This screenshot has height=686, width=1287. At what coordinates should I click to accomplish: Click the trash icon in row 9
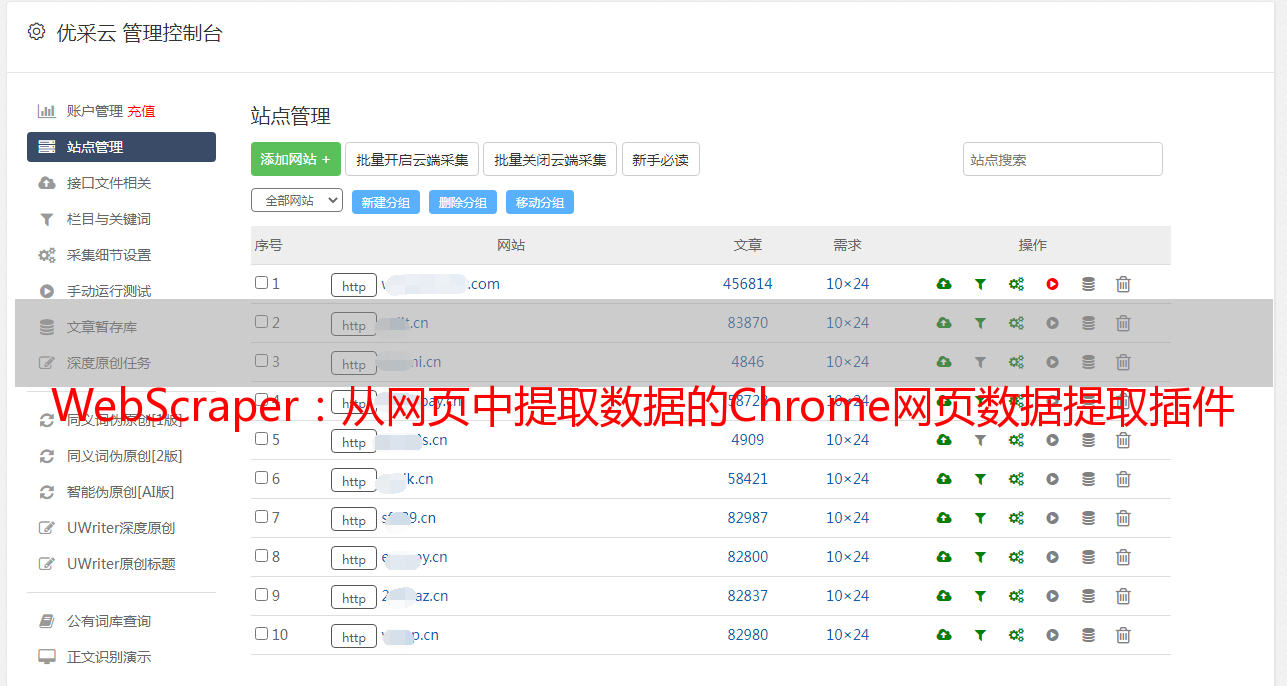[x=1123, y=596]
